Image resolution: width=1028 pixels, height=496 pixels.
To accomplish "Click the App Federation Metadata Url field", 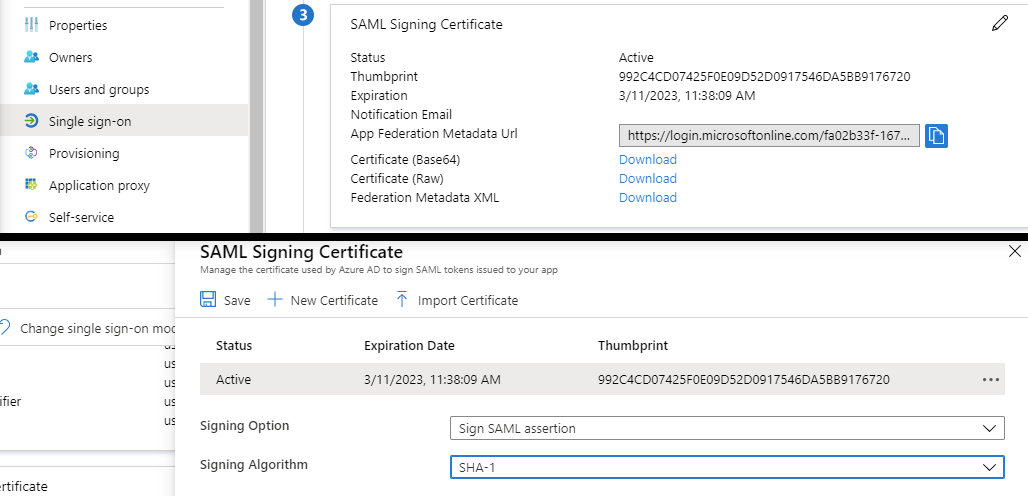I will point(768,136).
